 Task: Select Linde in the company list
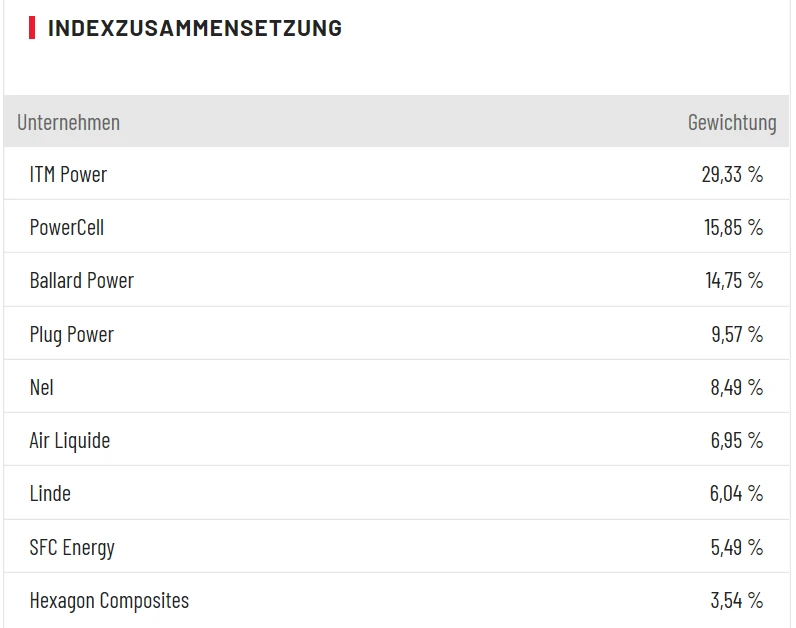[50, 493]
